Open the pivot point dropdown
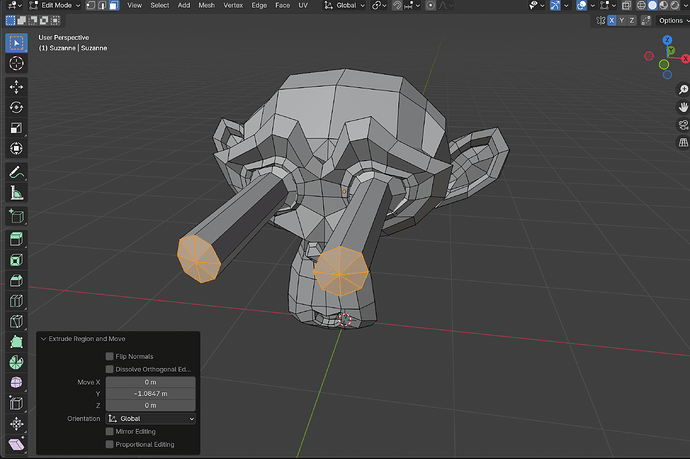 [379, 5]
